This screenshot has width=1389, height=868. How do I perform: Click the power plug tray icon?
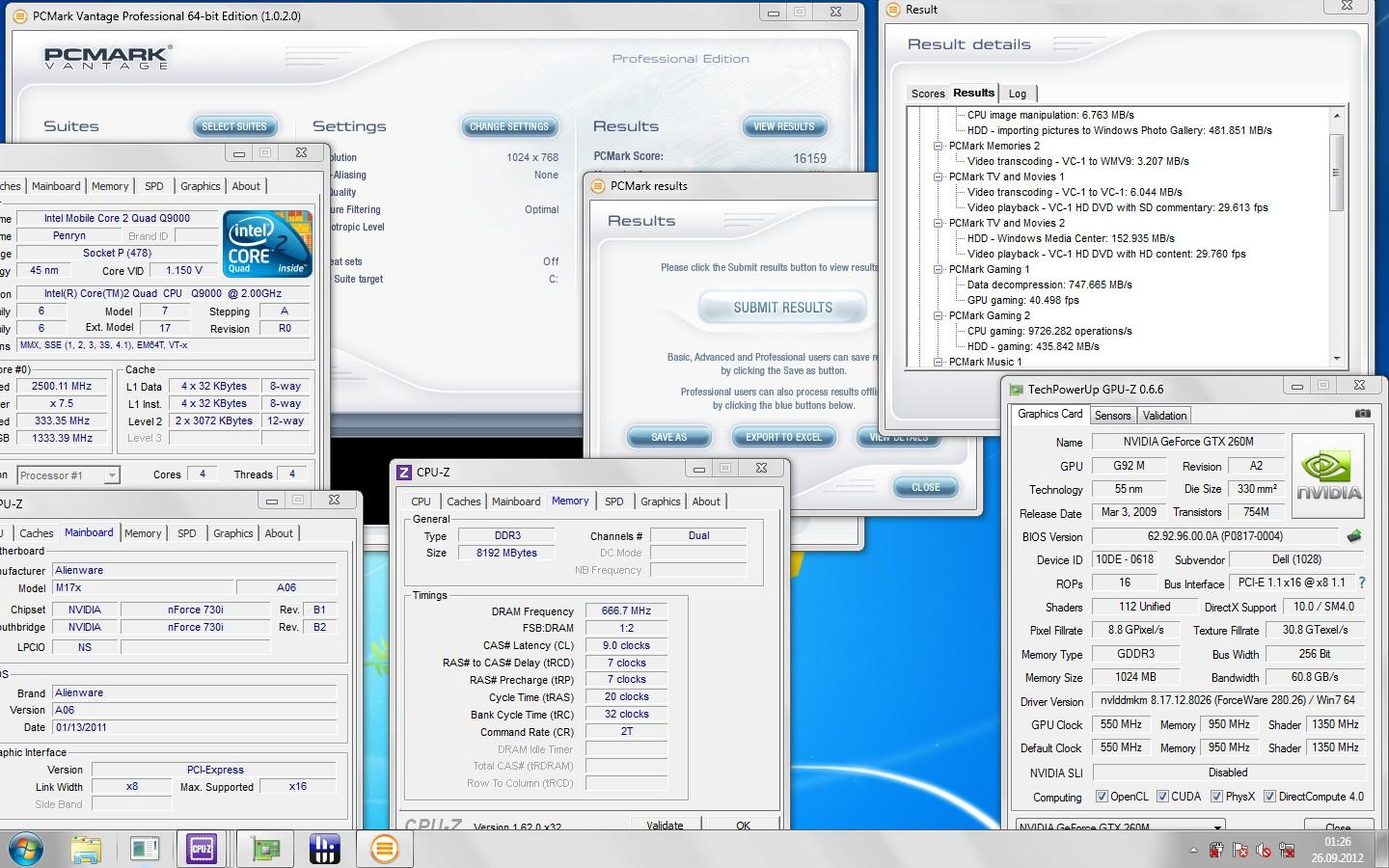(x=1216, y=851)
